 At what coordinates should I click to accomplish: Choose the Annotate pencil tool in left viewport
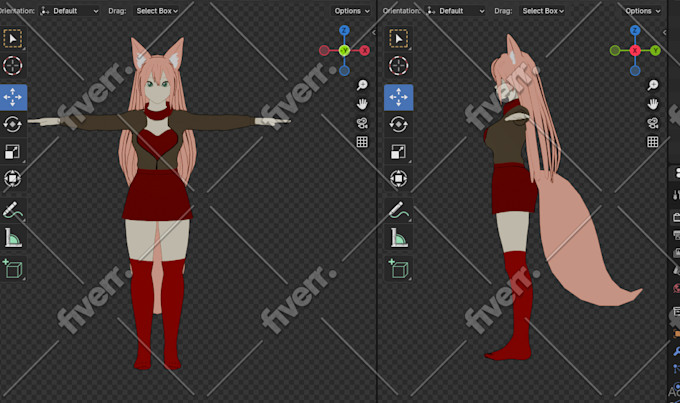click(x=13, y=210)
